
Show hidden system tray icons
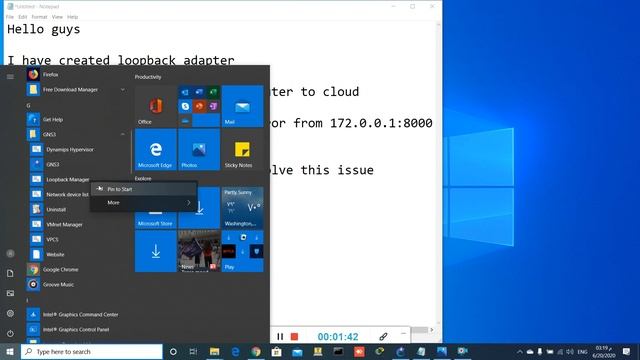pos(520,351)
